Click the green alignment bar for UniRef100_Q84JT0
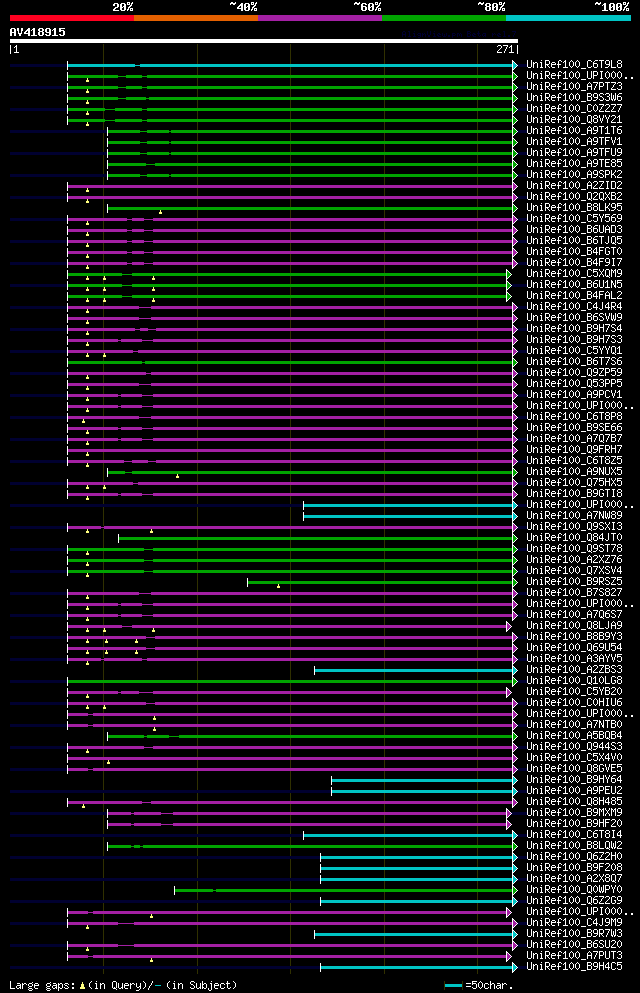Screen dimensions: 640x993 point(318,538)
